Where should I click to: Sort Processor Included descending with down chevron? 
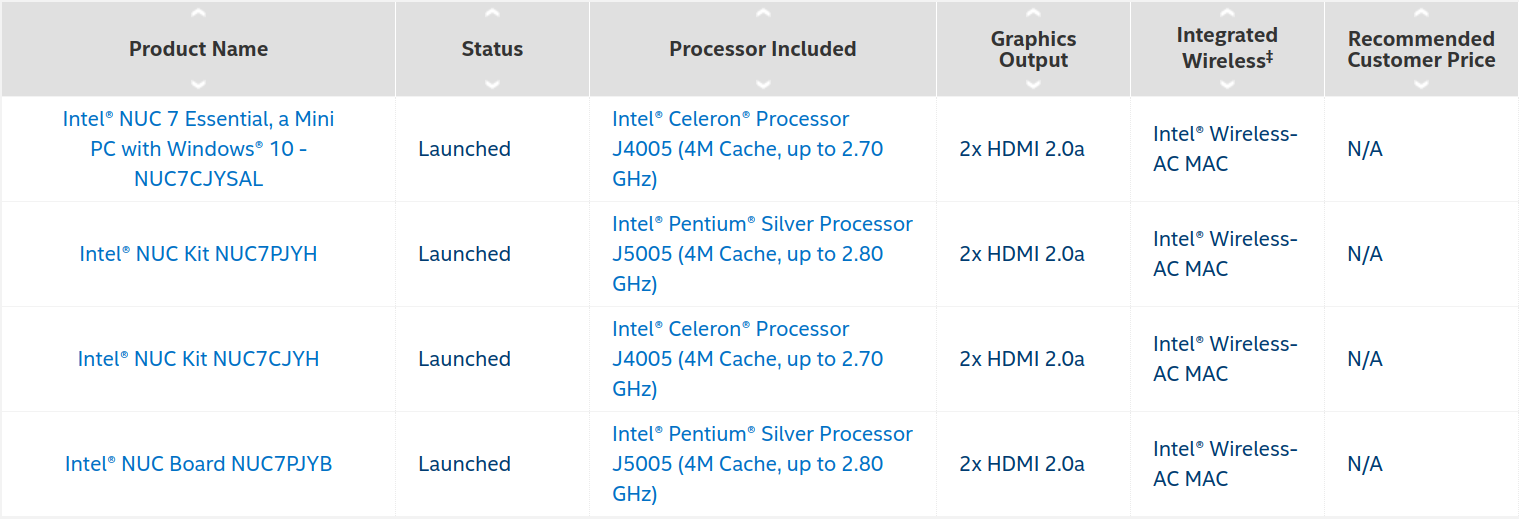click(x=763, y=84)
